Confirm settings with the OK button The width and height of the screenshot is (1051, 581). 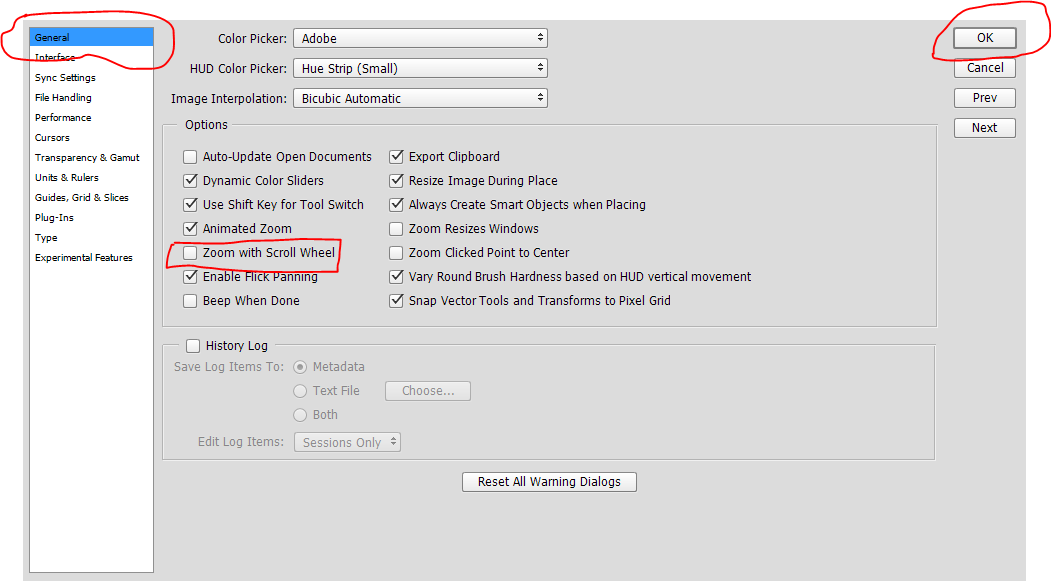click(x=984, y=37)
